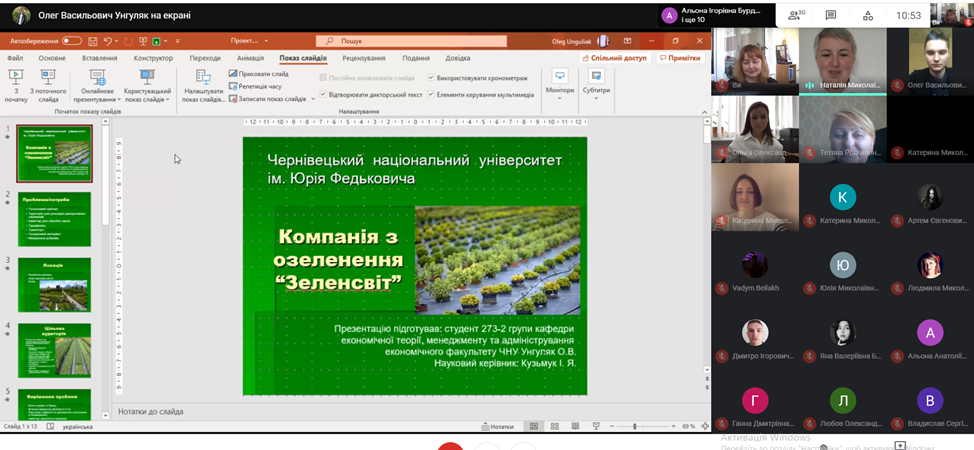Toggle Keep slides updated checkbox

(x=322, y=78)
